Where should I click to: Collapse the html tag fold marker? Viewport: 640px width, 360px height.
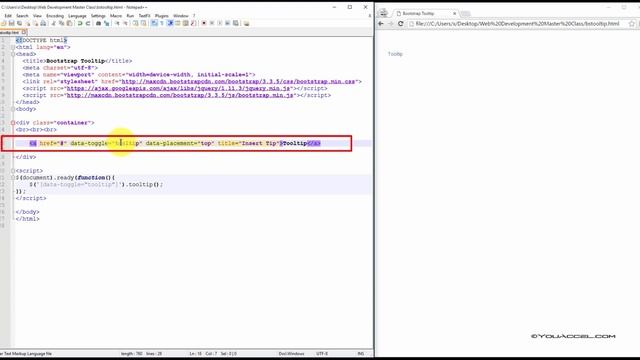tap(13, 47)
